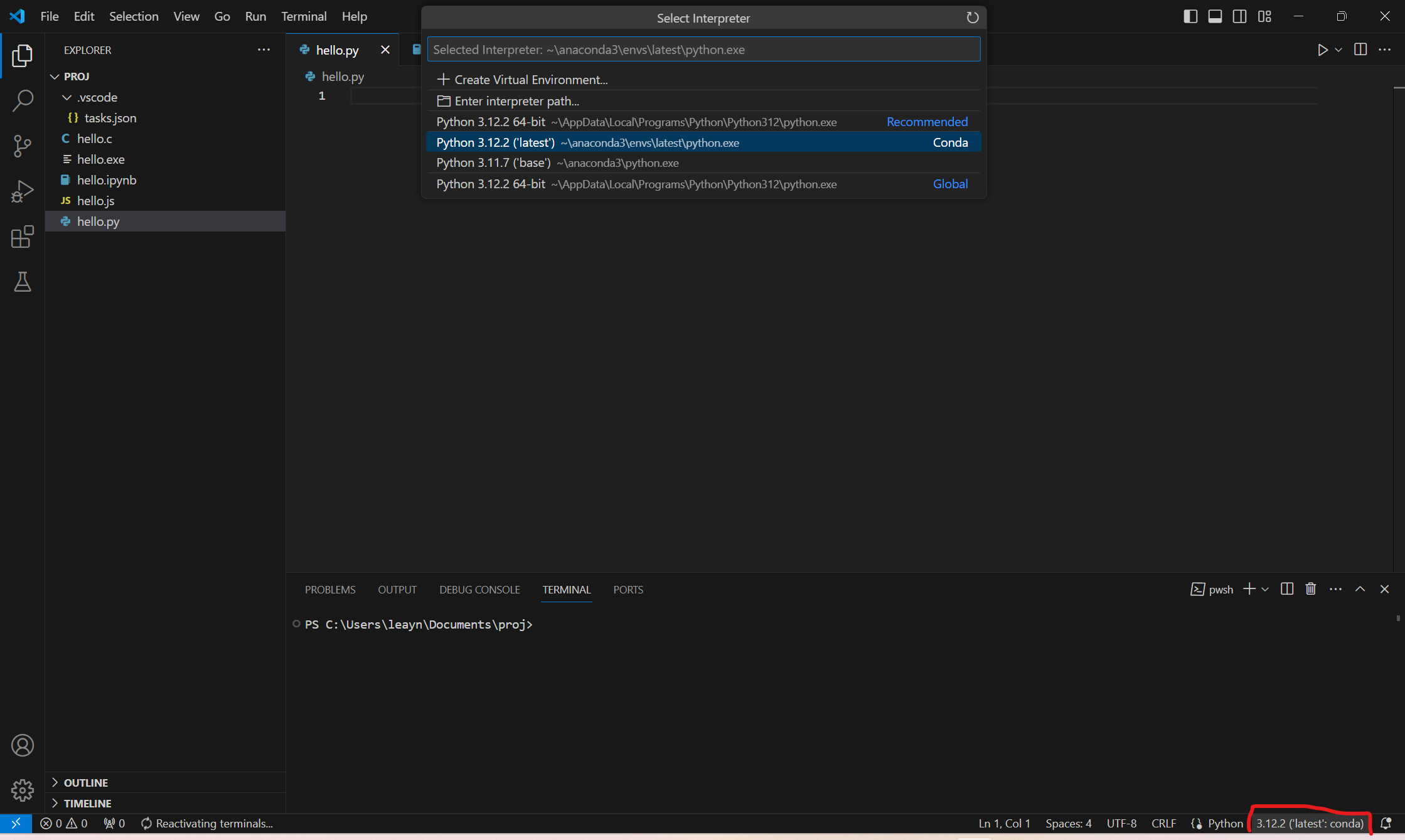
Task: Switch to the DEBUG CONSOLE tab
Action: point(479,590)
